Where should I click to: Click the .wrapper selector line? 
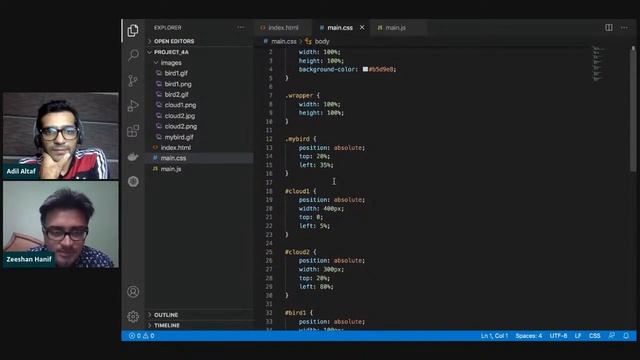pyautogui.click(x=302, y=96)
